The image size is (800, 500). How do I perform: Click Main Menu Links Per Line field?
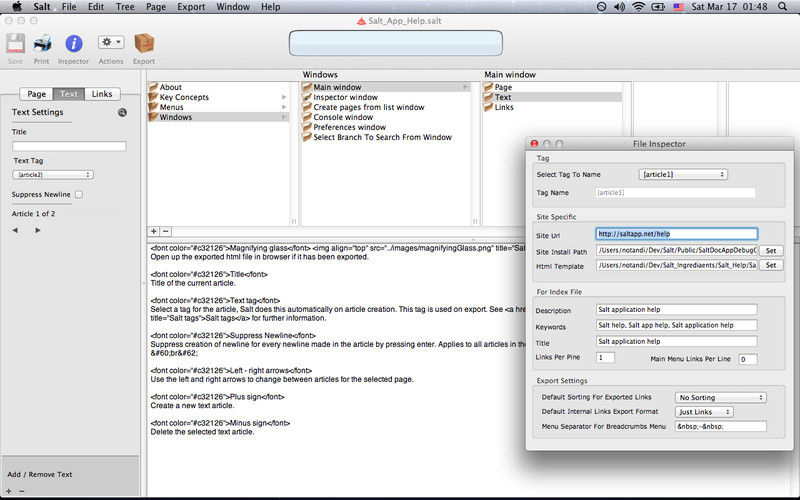747,359
